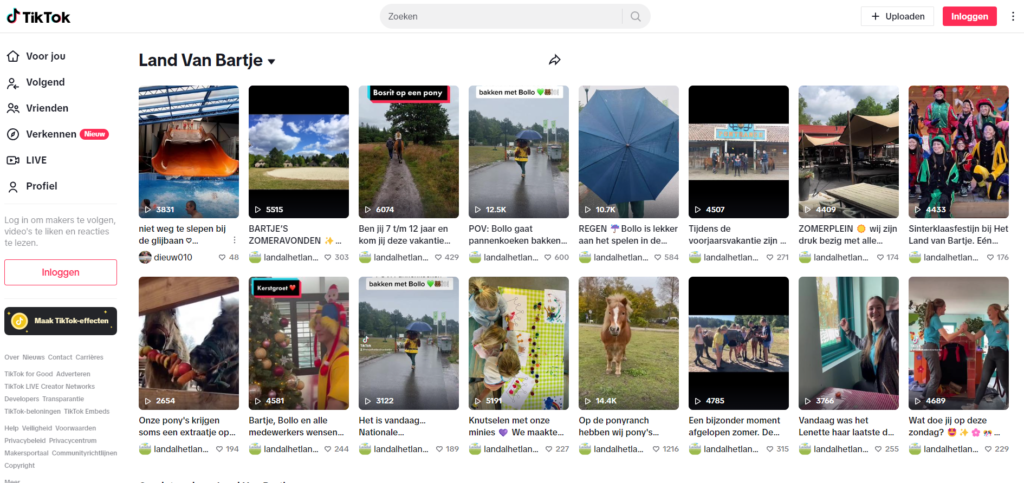Image resolution: width=1024 pixels, height=483 pixels.
Task: Open the three-dot options menu in header
Action: pos(1013,16)
